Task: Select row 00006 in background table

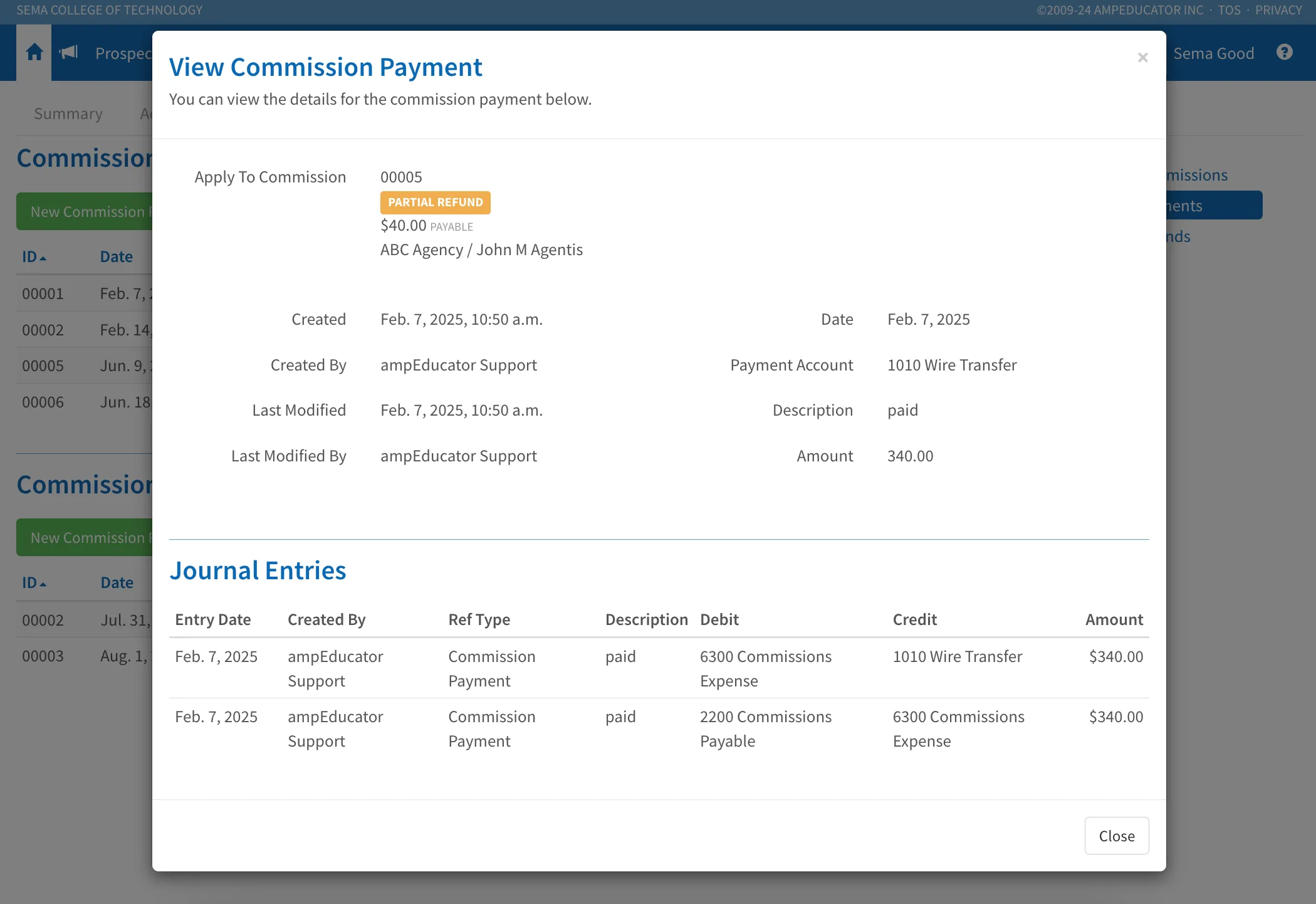Action: [85, 402]
